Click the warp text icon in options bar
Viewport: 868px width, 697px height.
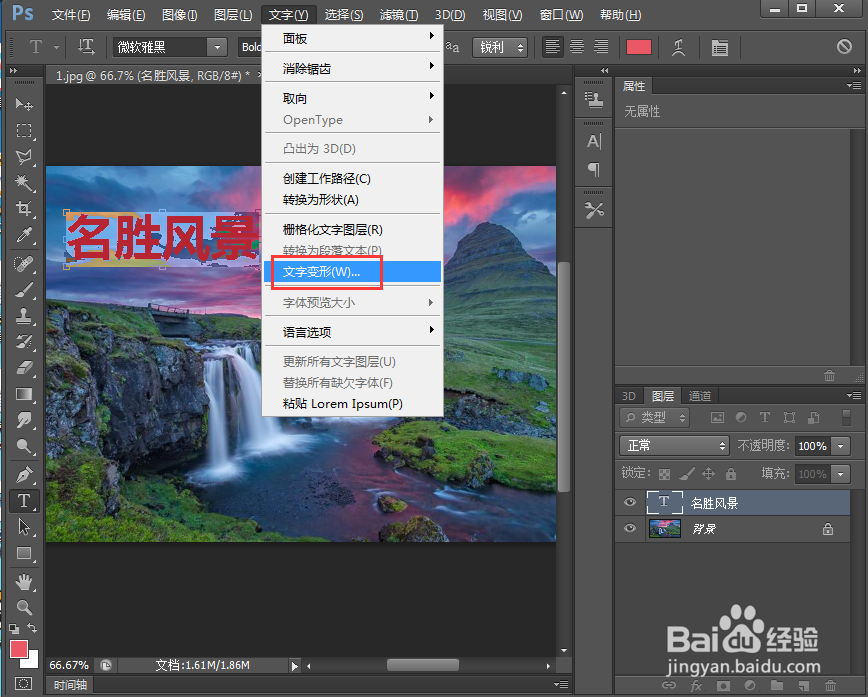tap(679, 48)
